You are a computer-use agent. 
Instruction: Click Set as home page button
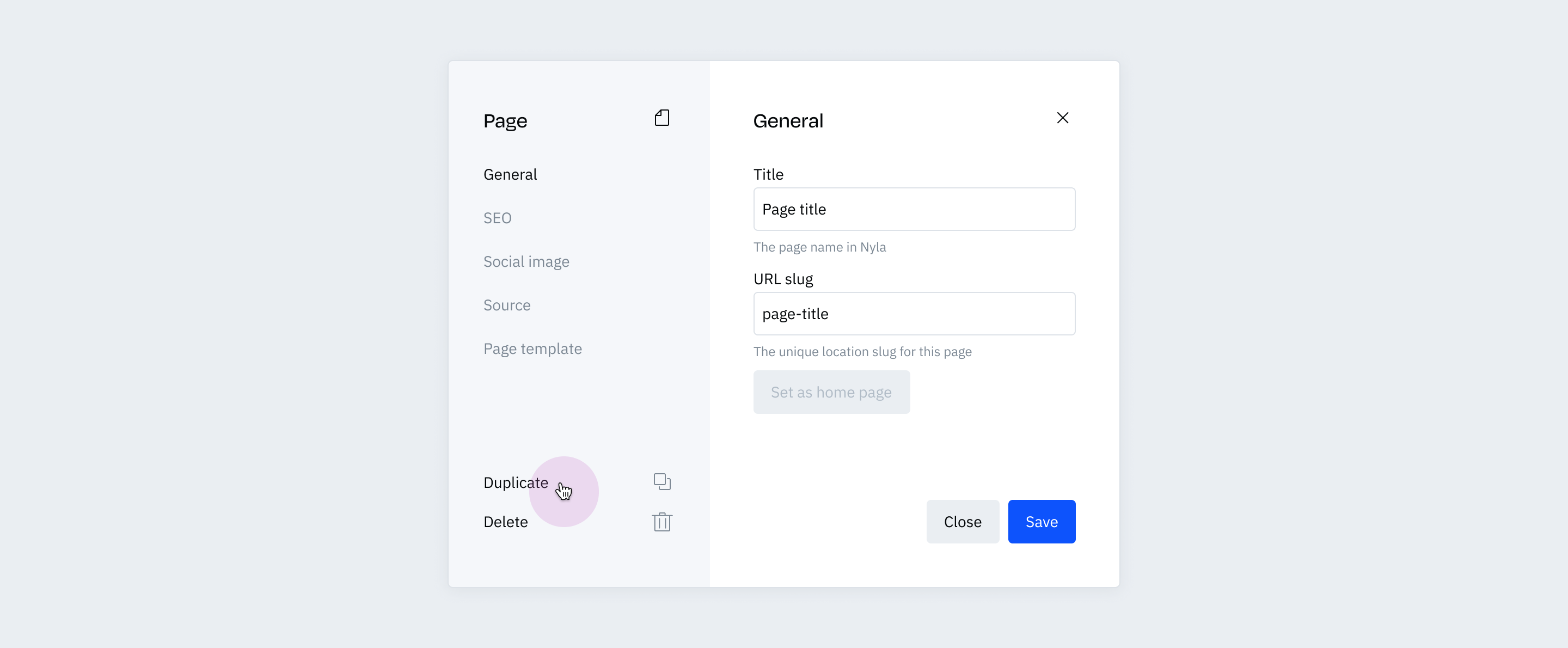(x=831, y=392)
